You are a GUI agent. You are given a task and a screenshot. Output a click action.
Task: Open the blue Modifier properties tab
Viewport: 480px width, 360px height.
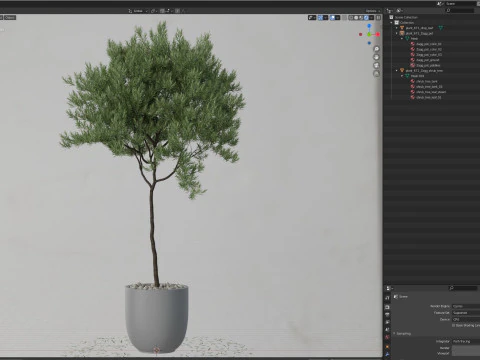click(x=387, y=354)
